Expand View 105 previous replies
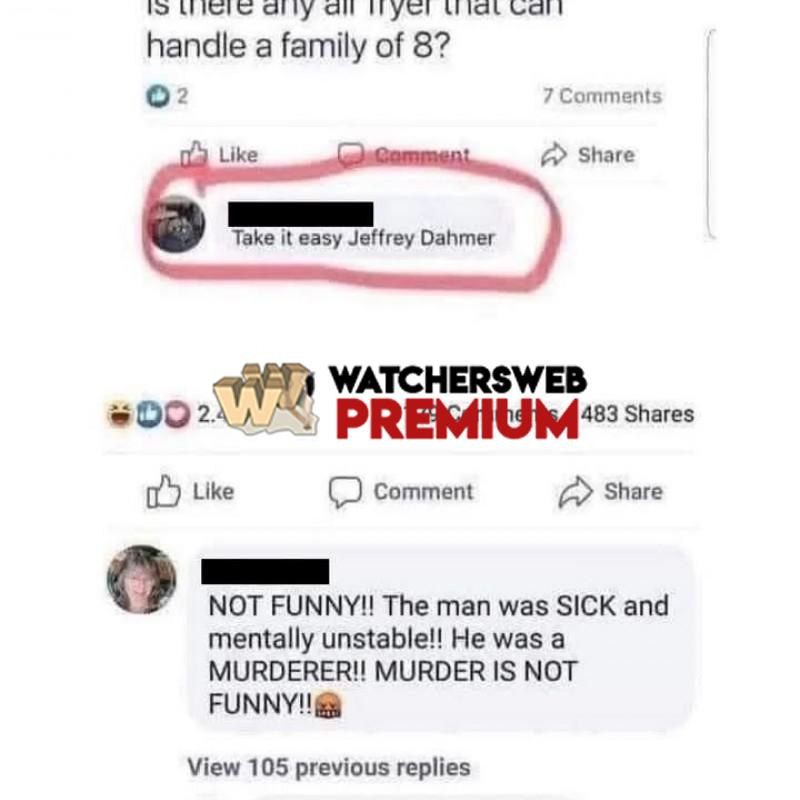 tap(329, 767)
